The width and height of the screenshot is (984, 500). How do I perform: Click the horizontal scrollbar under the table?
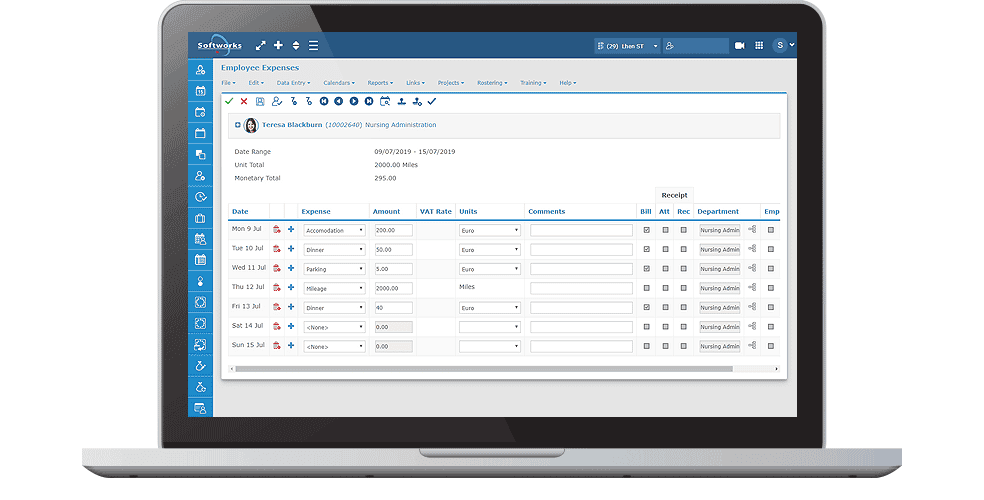483,369
